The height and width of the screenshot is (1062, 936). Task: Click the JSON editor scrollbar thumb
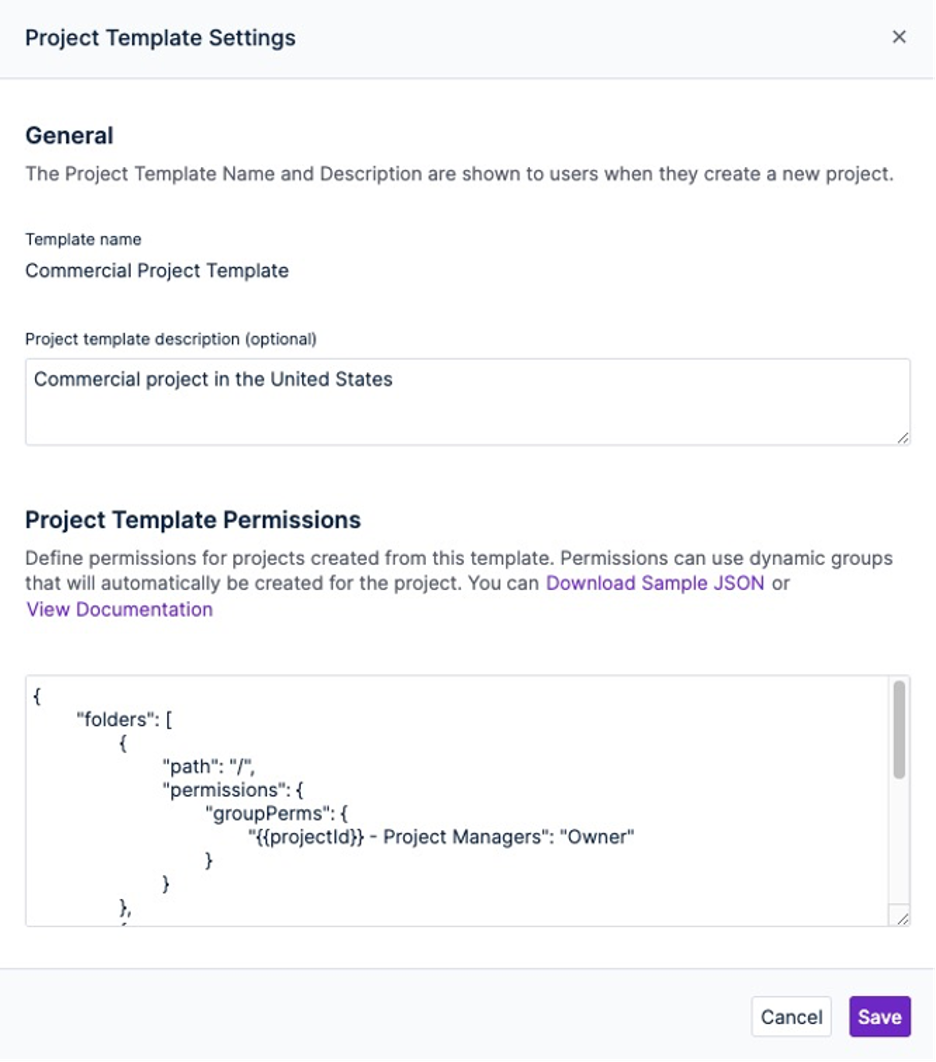pyautogui.click(x=899, y=729)
